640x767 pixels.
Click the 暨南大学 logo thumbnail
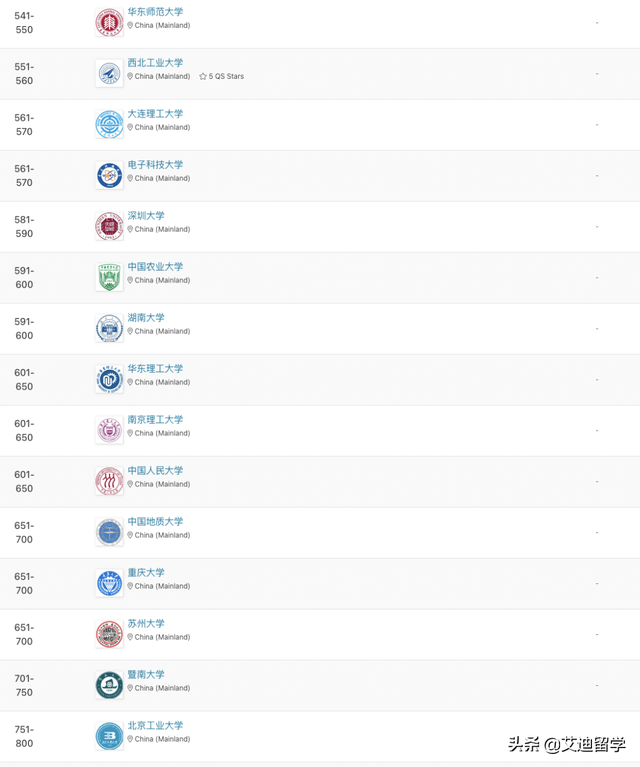(109, 685)
